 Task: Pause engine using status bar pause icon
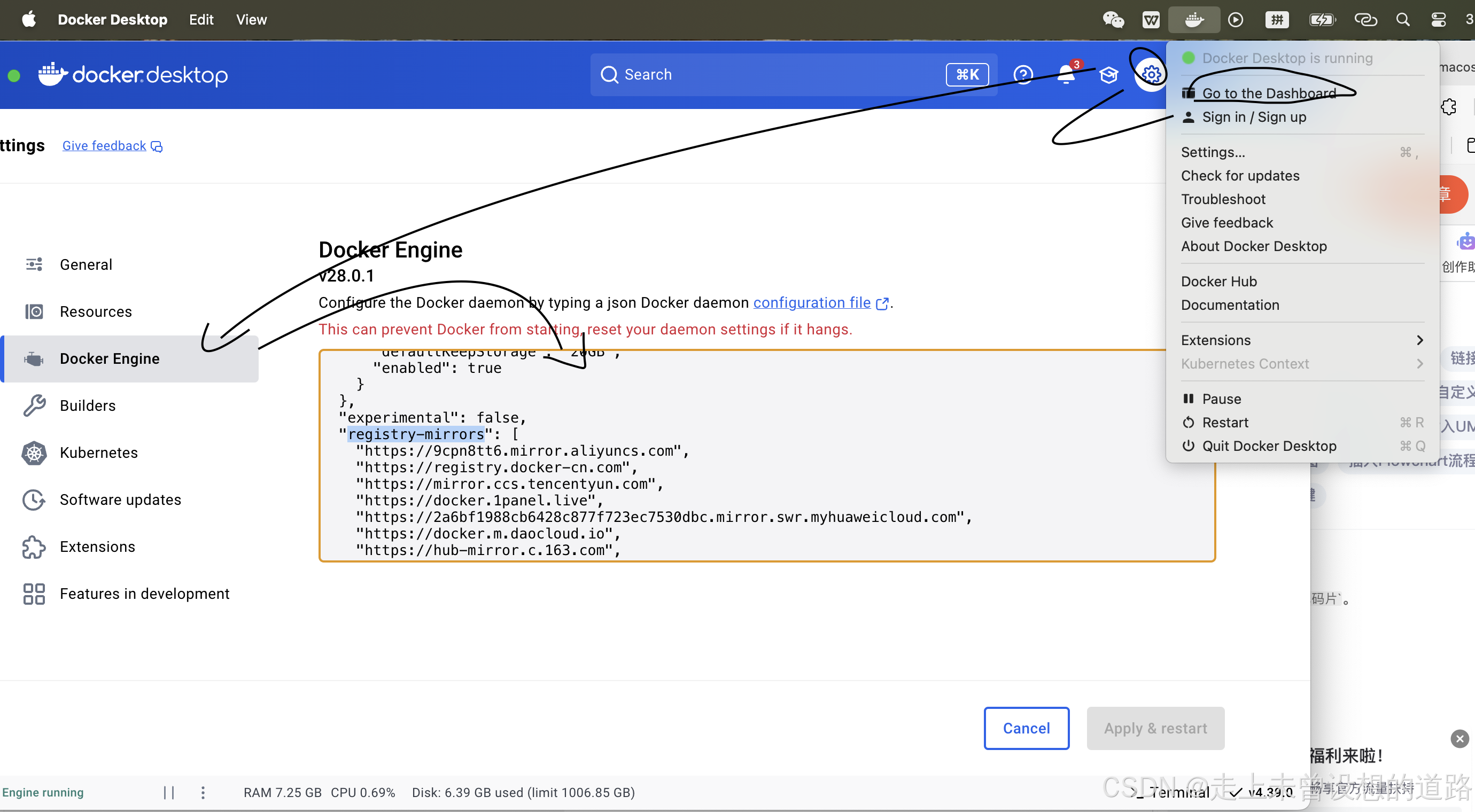pyautogui.click(x=169, y=793)
